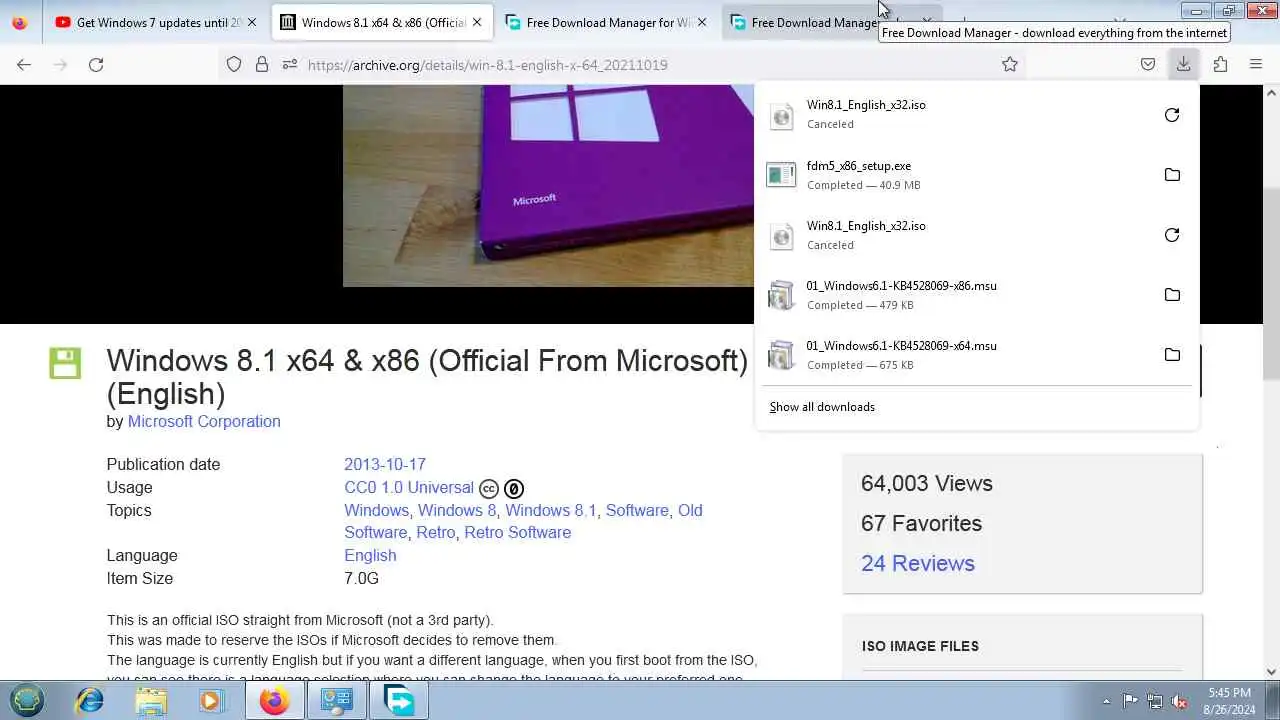Screen dimensions: 1280x720
Task: Click the purple Windows box video preview
Action: [x=548, y=186]
